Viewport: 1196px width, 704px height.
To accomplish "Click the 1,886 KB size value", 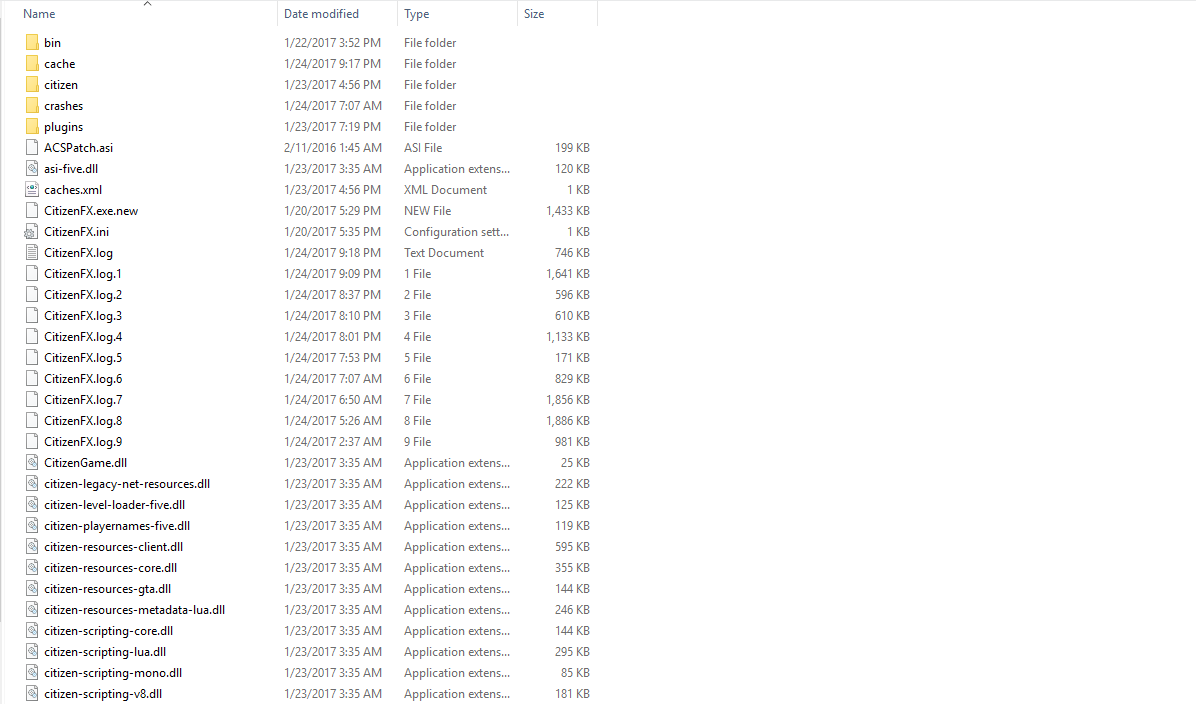I will coord(567,420).
